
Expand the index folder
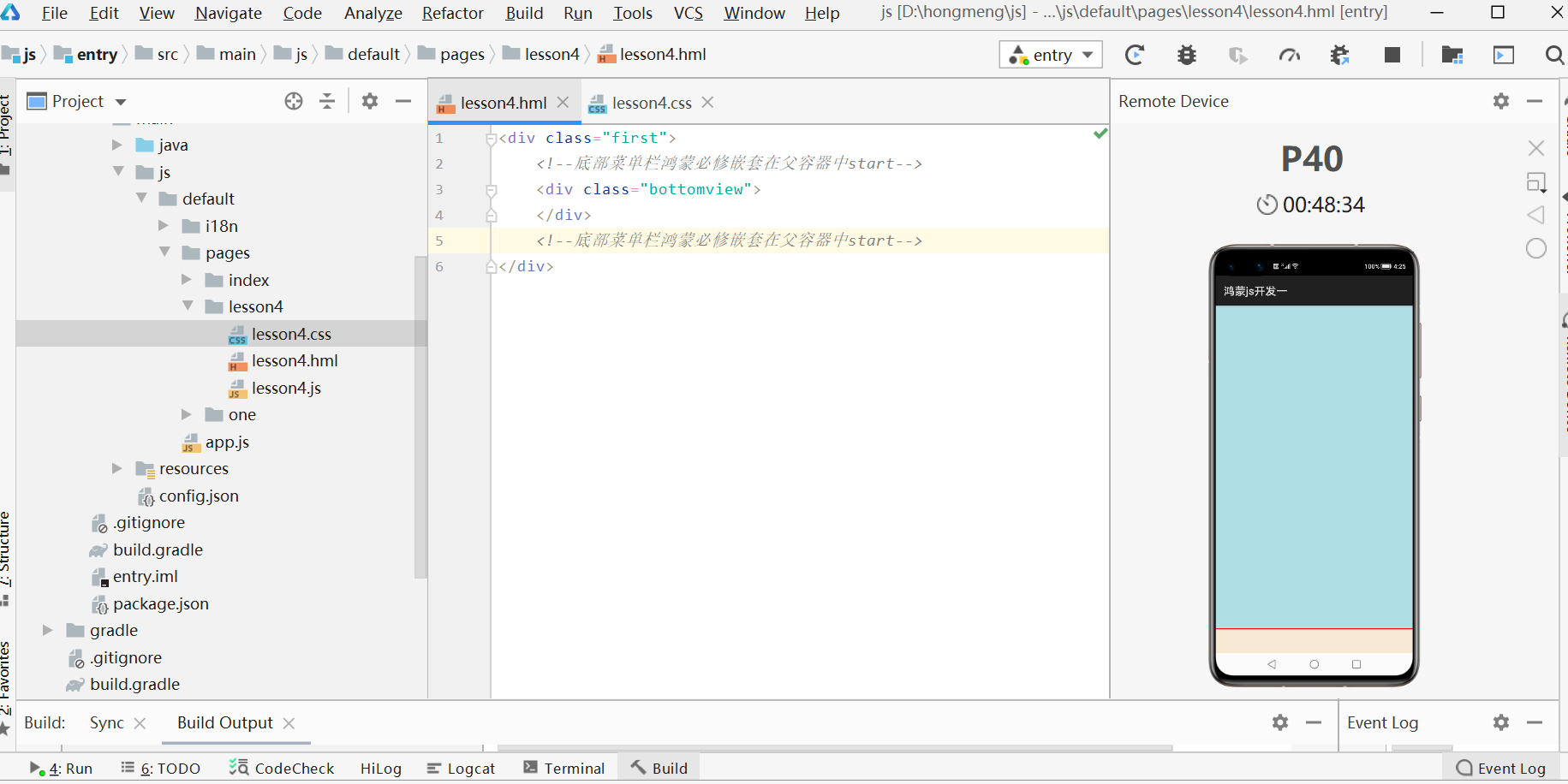[187, 279]
